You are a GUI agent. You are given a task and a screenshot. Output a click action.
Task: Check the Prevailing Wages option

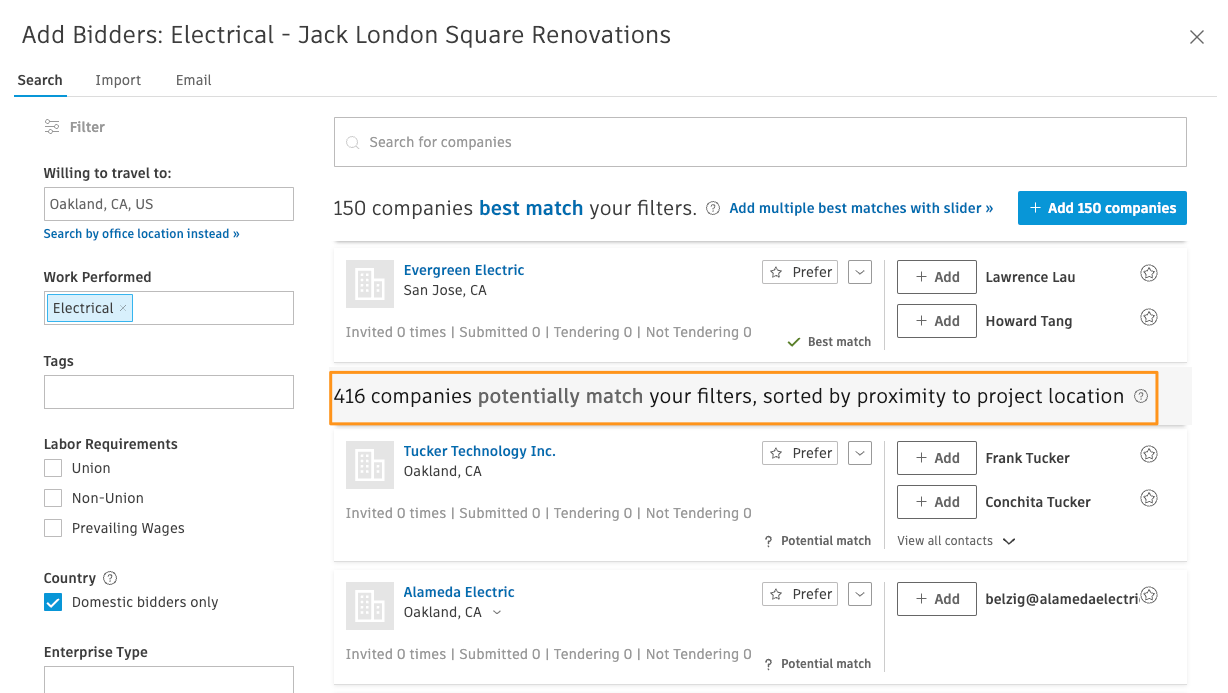tap(52, 528)
